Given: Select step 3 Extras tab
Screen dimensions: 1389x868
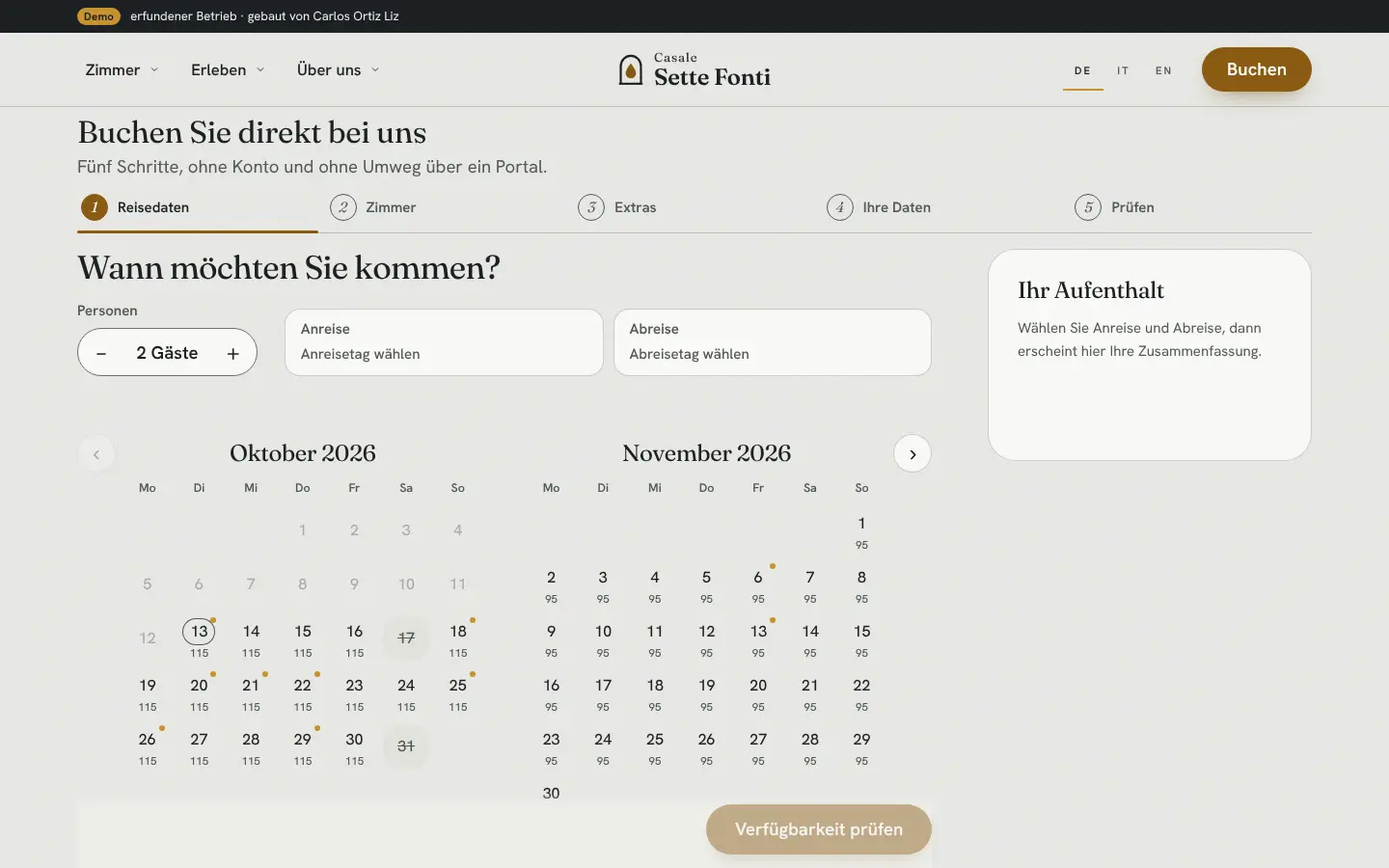Looking at the screenshot, I should (696, 207).
